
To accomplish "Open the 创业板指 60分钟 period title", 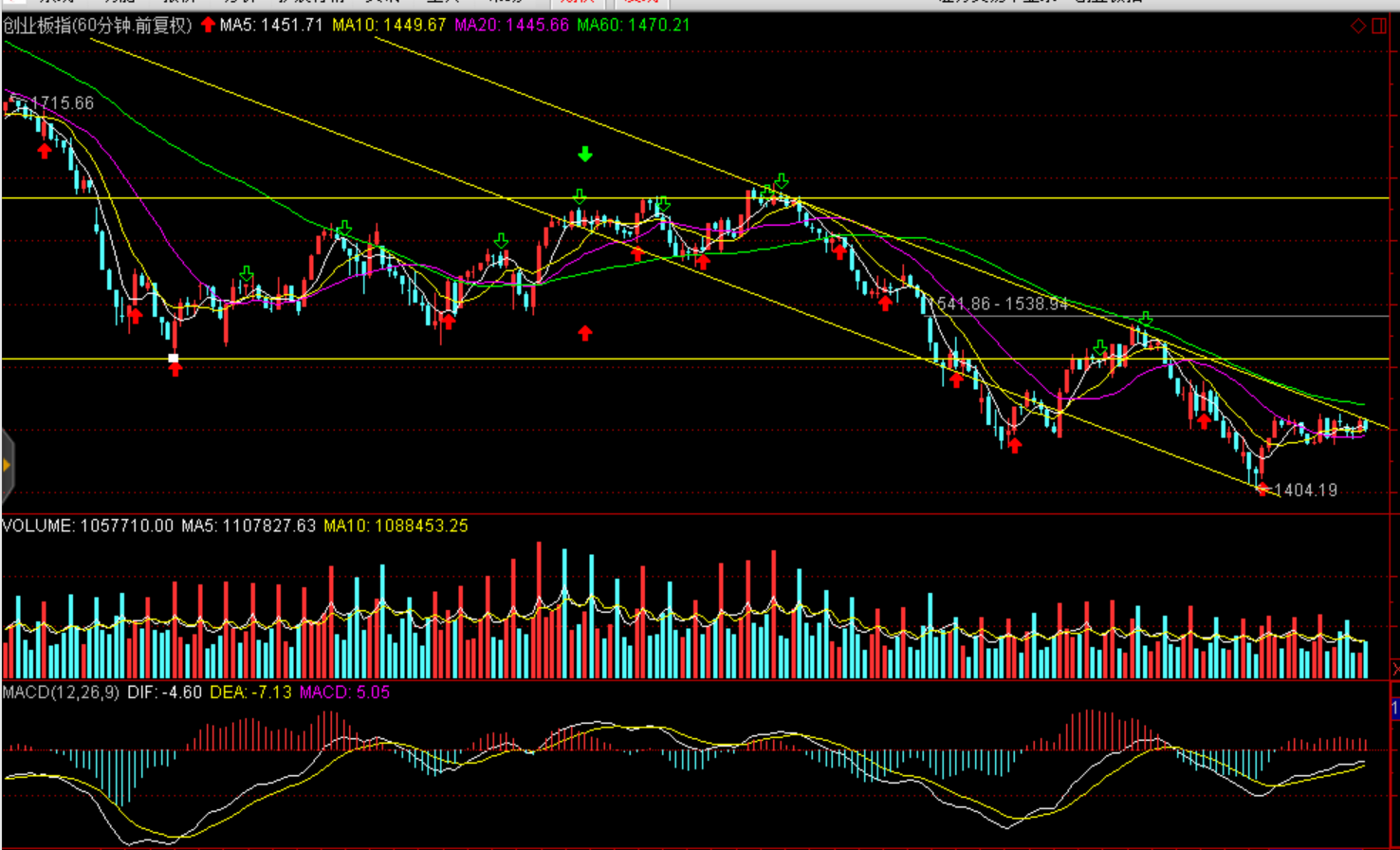I will (x=98, y=25).
